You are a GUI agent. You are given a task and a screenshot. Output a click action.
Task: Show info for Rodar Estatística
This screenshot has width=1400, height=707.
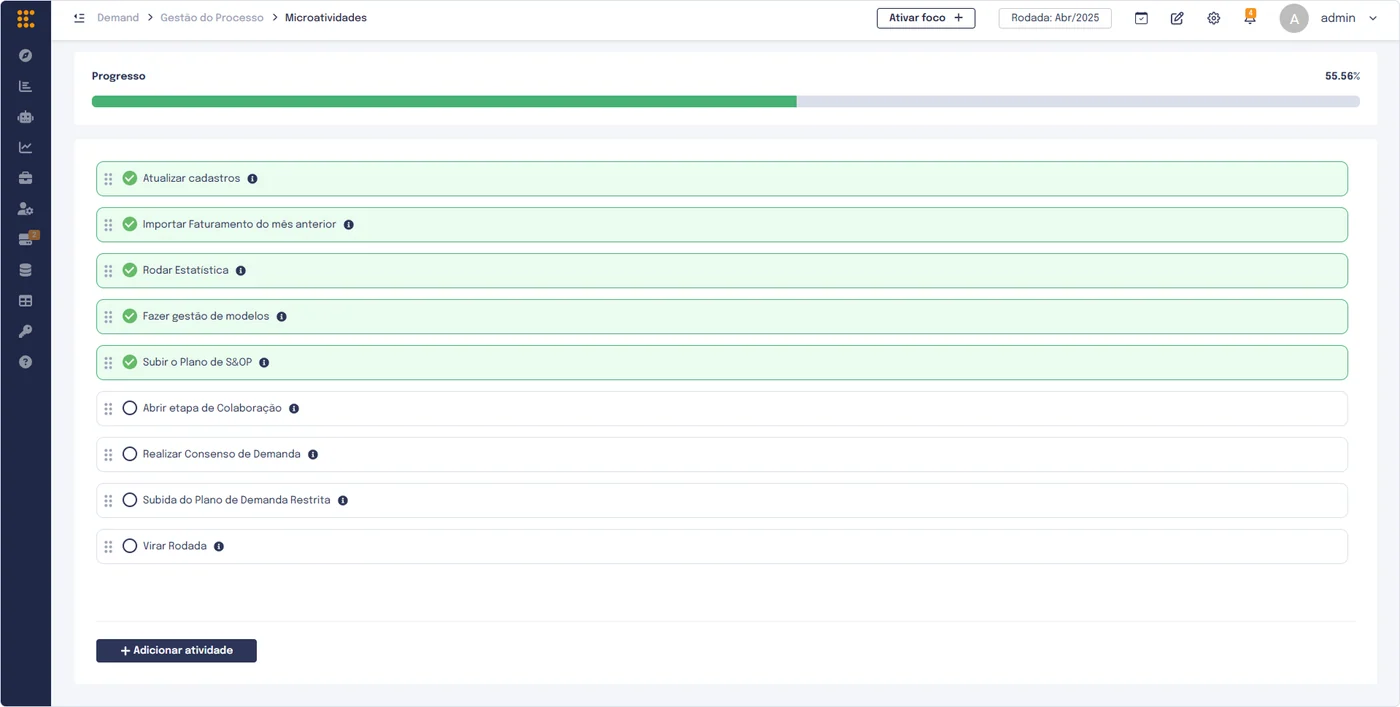click(x=241, y=271)
